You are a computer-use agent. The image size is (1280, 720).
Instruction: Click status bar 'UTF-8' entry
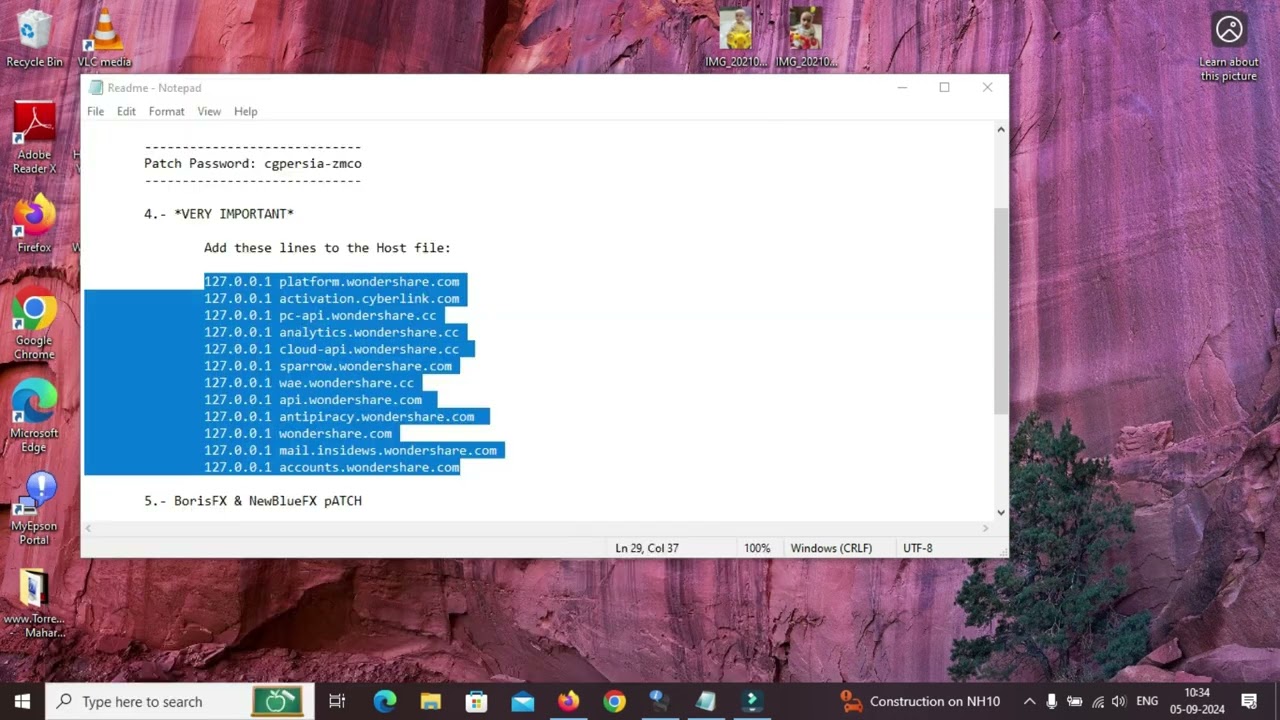(x=917, y=548)
